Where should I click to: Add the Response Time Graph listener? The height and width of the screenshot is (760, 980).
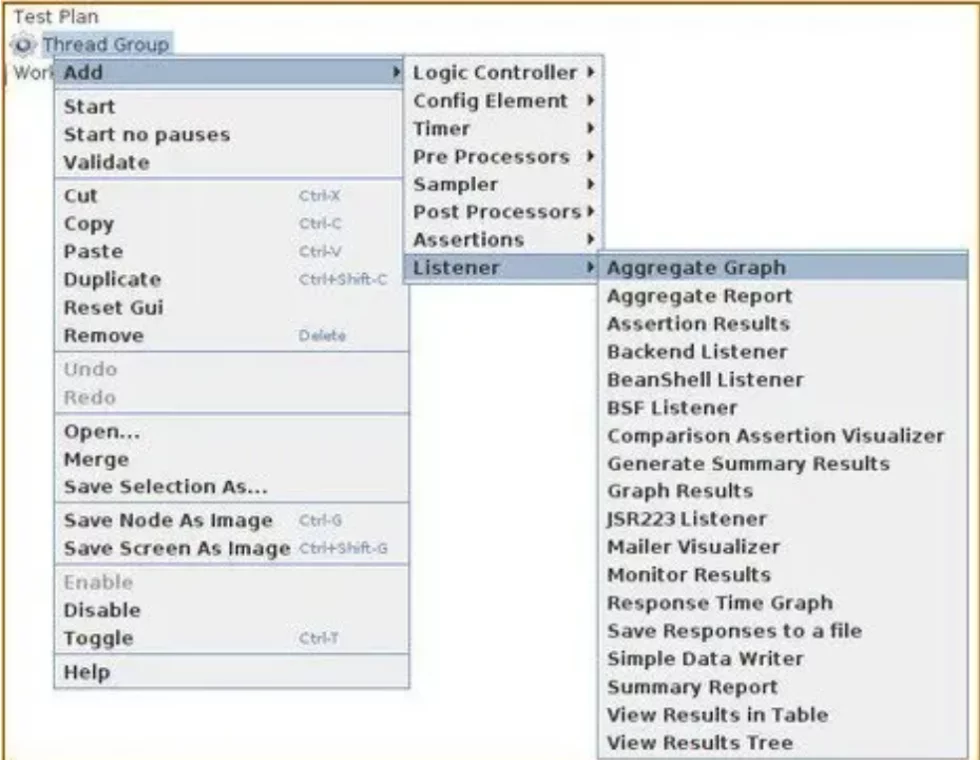tap(719, 603)
